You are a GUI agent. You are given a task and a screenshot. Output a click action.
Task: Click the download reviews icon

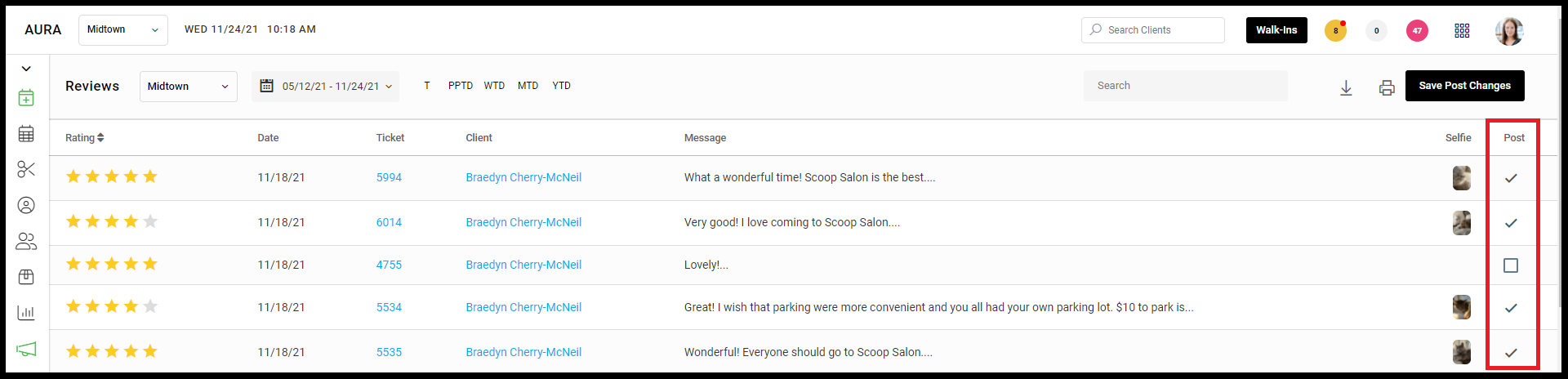point(1346,87)
